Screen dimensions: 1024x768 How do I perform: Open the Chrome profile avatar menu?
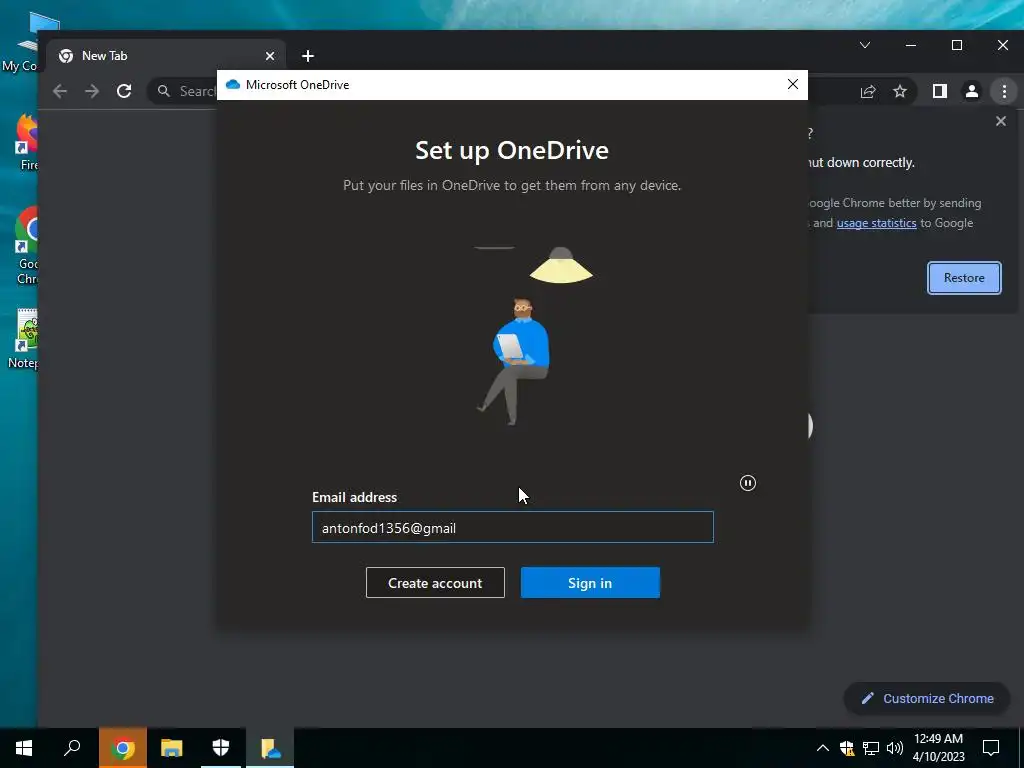click(x=972, y=91)
